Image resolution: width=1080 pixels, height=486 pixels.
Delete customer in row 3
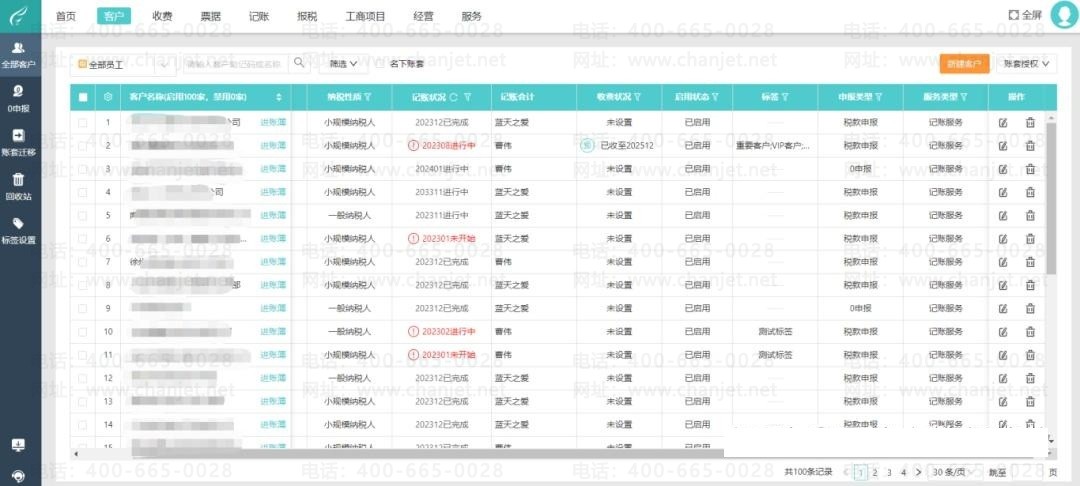click(1030, 169)
